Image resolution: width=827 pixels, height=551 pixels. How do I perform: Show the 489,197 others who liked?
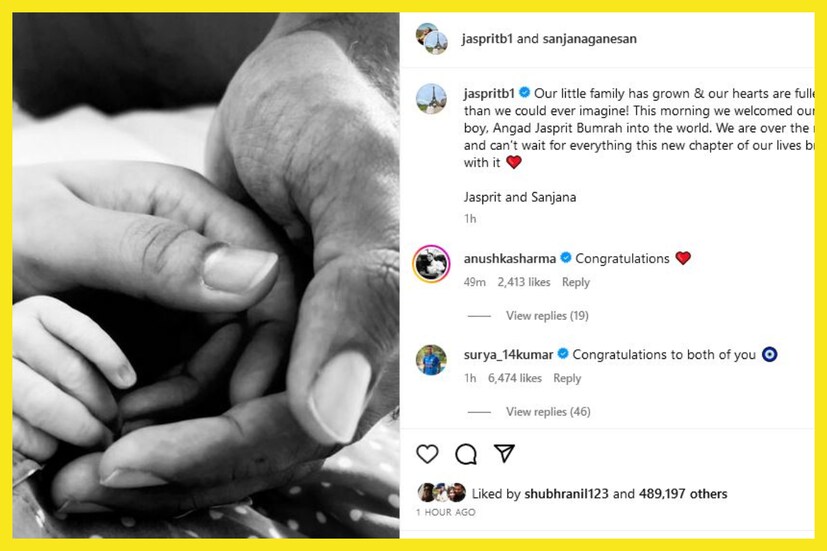(x=683, y=494)
